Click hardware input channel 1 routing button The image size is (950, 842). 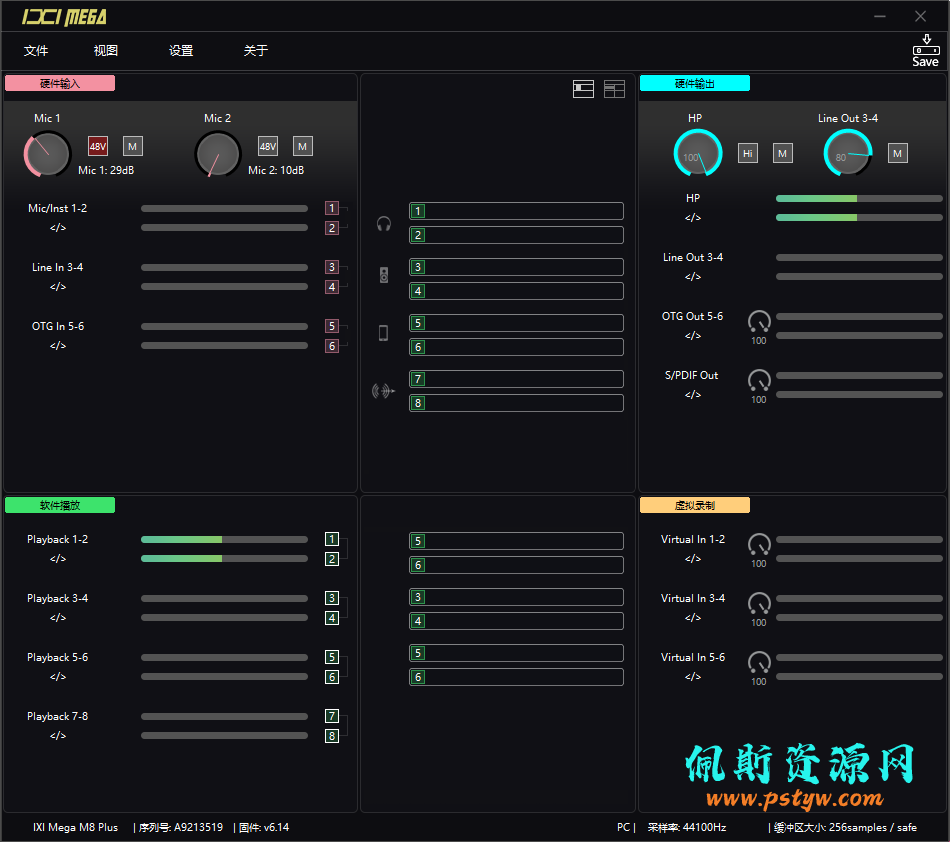pyautogui.click(x=332, y=208)
